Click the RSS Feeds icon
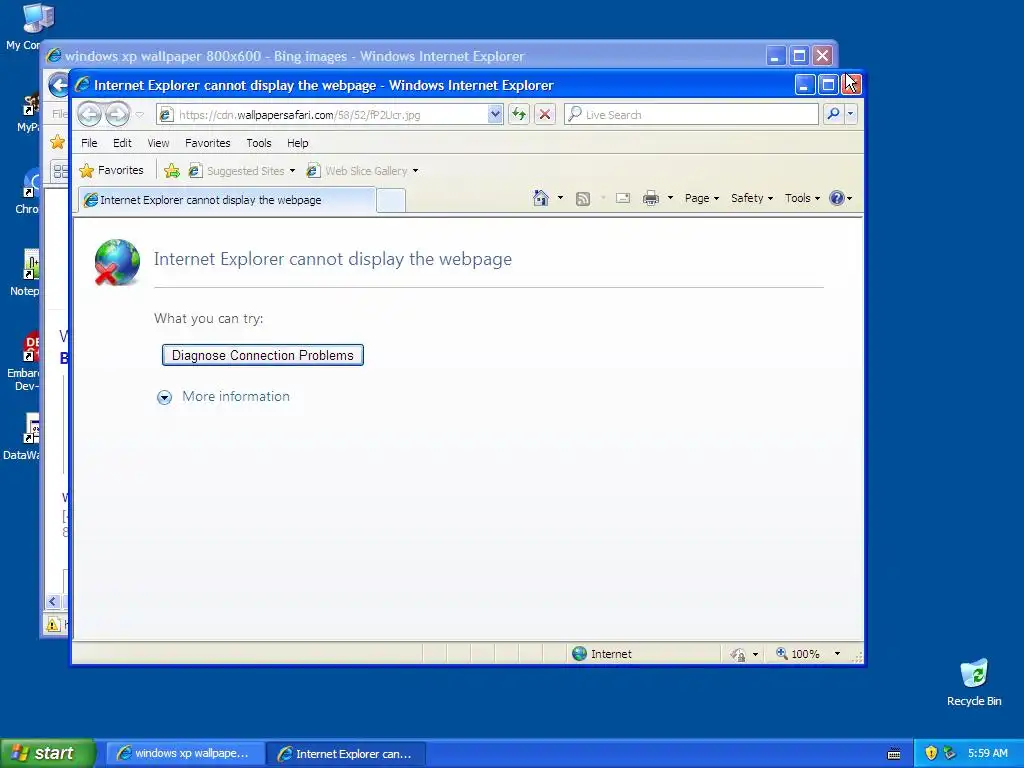The width and height of the screenshot is (1024, 768). coord(583,199)
